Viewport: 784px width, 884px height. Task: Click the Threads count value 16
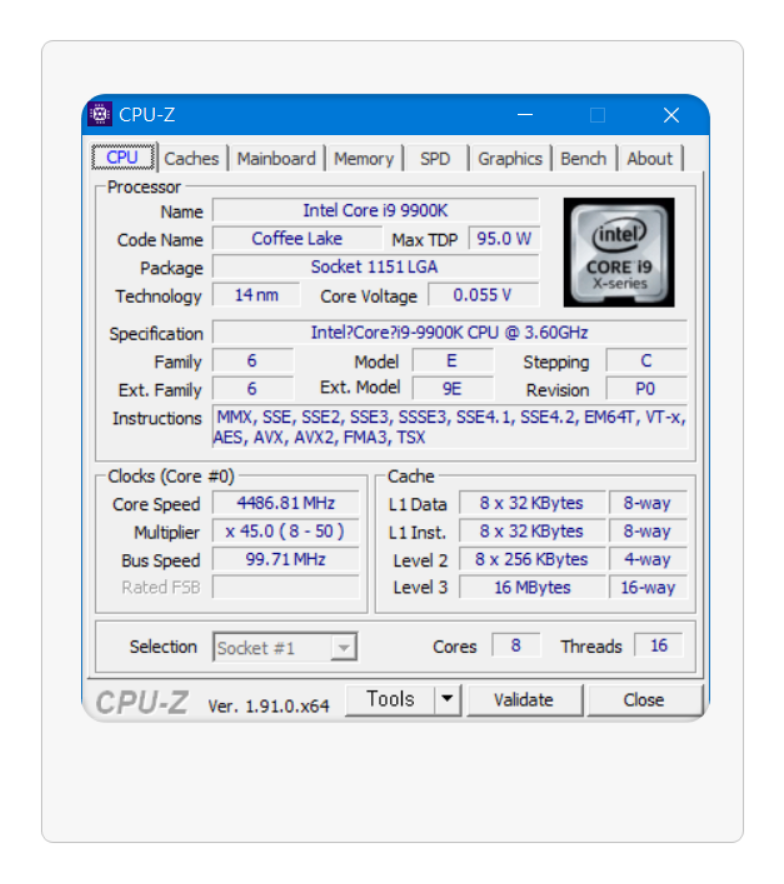[658, 646]
